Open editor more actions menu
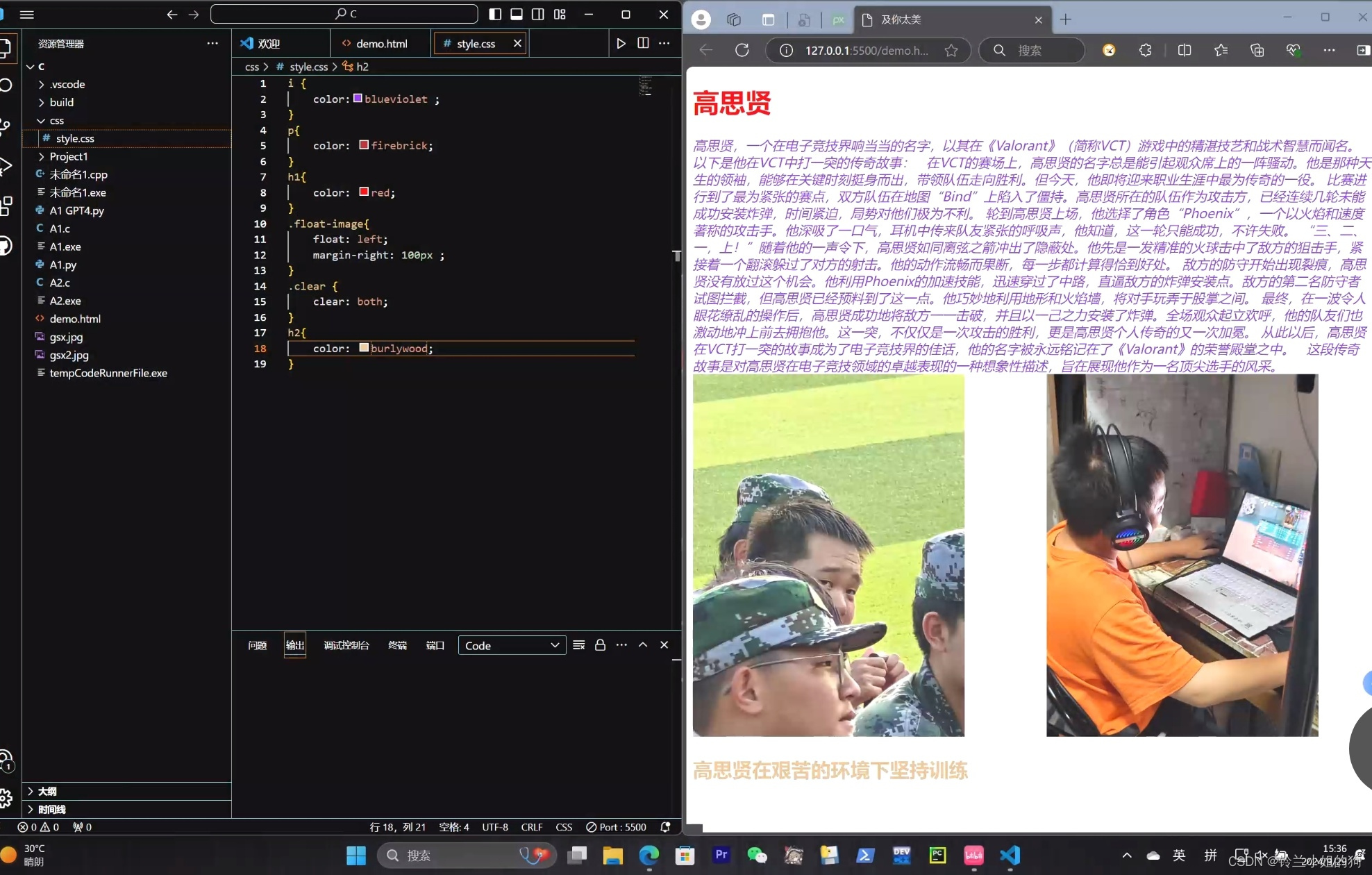This screenshot has height=875, width=1372. pyautogui.click(x=664, y=43)
